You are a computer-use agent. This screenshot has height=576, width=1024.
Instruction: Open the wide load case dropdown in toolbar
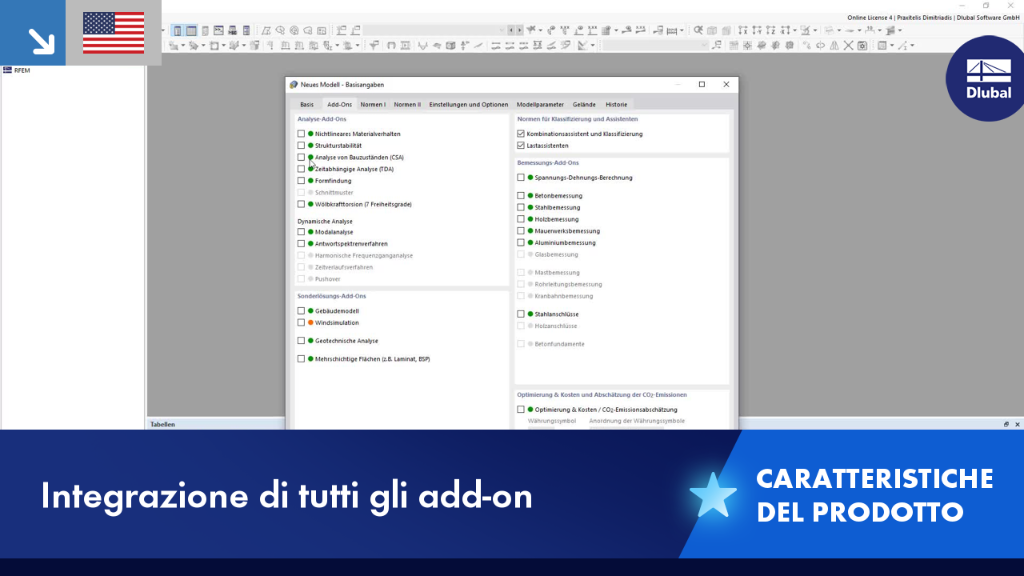tap(435, 30)
